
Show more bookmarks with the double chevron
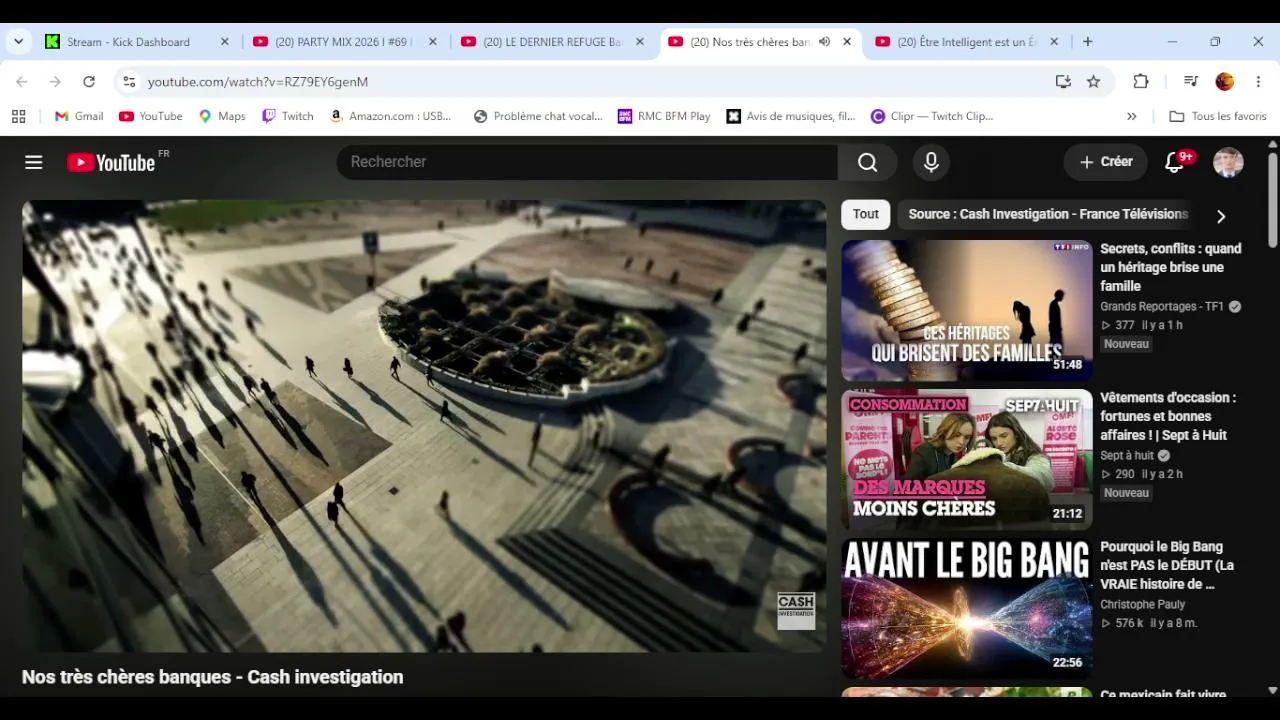[x=1132, y=116]
